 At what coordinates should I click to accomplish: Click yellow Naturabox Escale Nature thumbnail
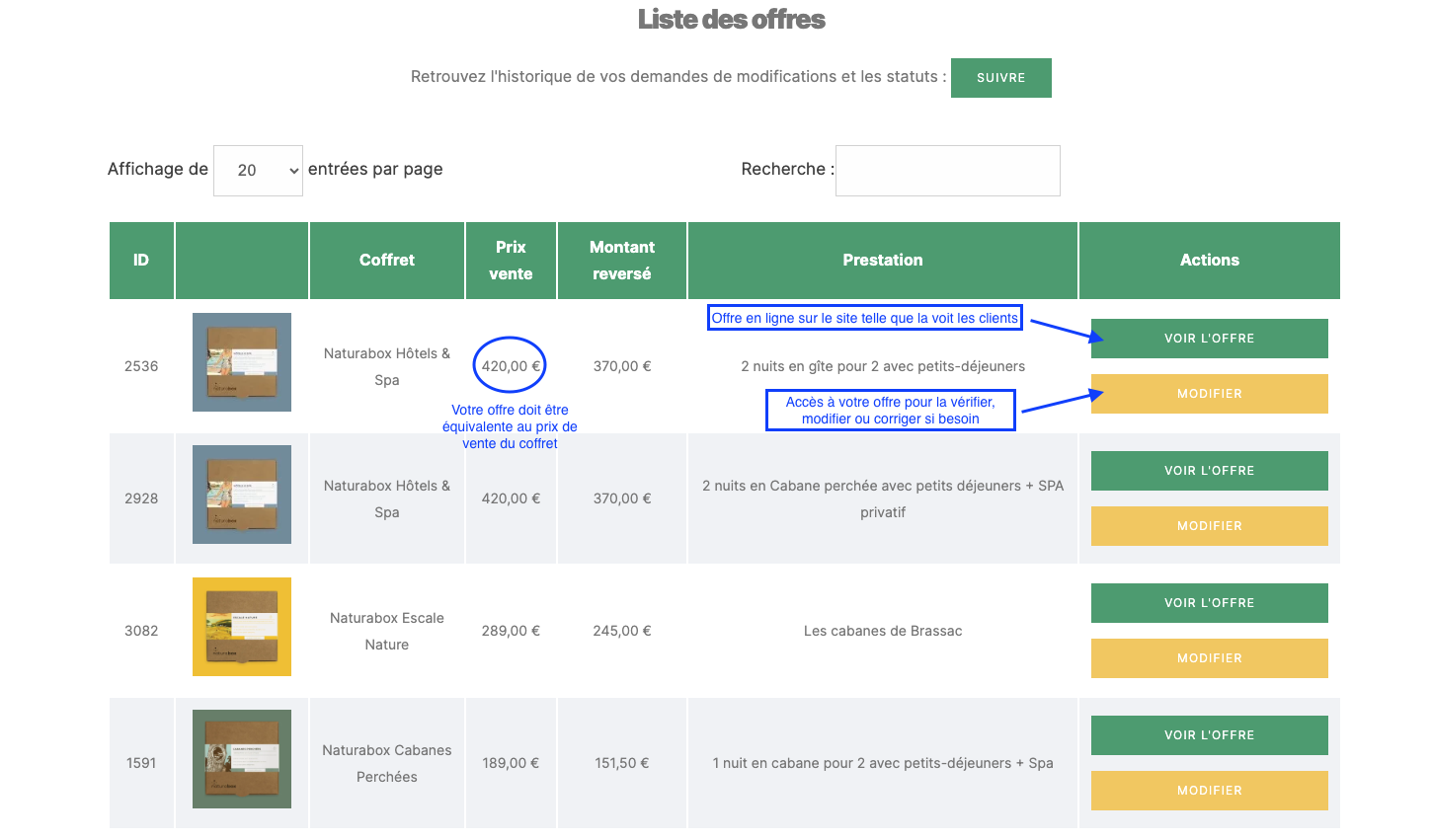tap(242, 627)
